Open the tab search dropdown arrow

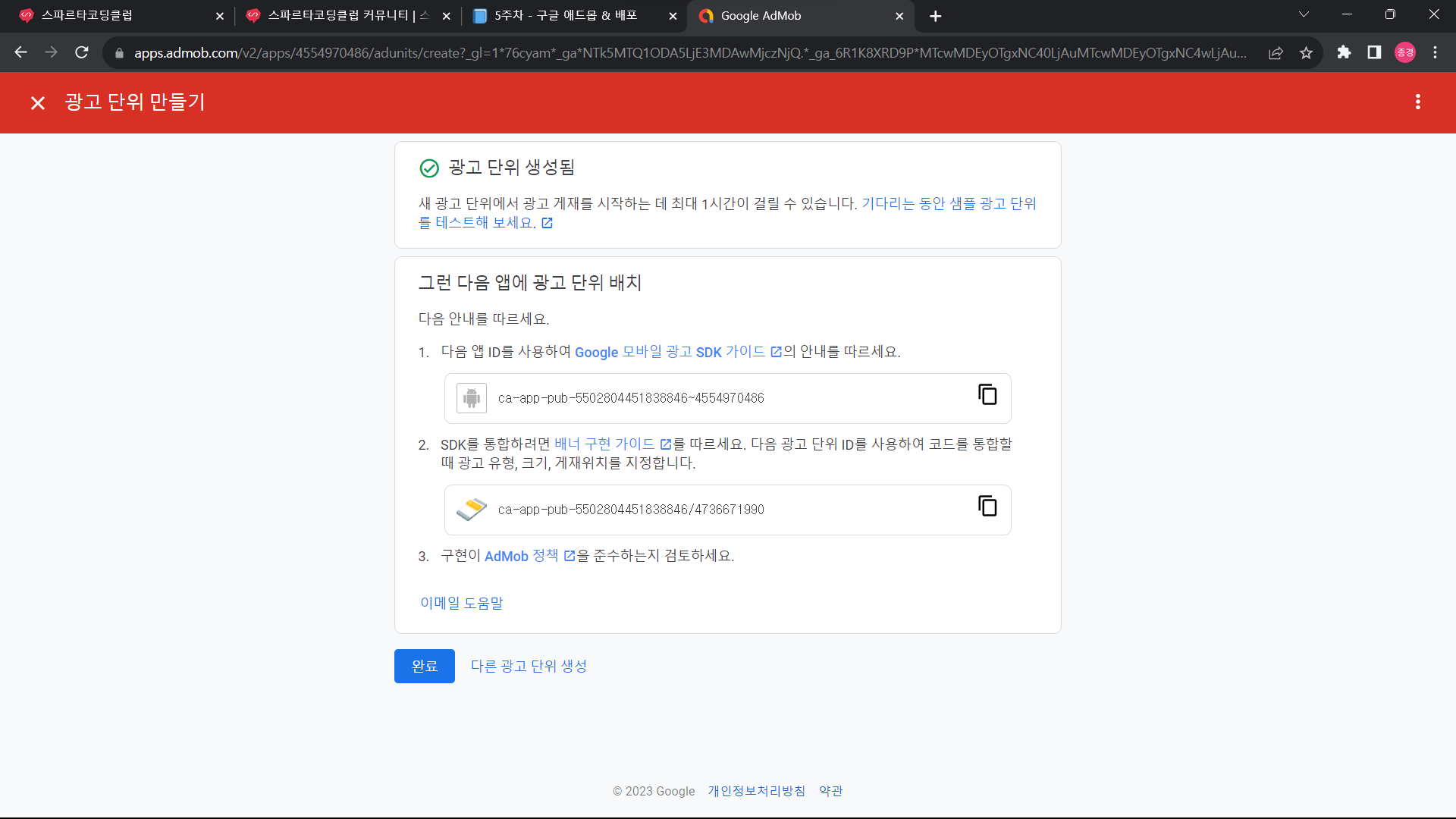pyautogui.click(x=1304, y=14)
